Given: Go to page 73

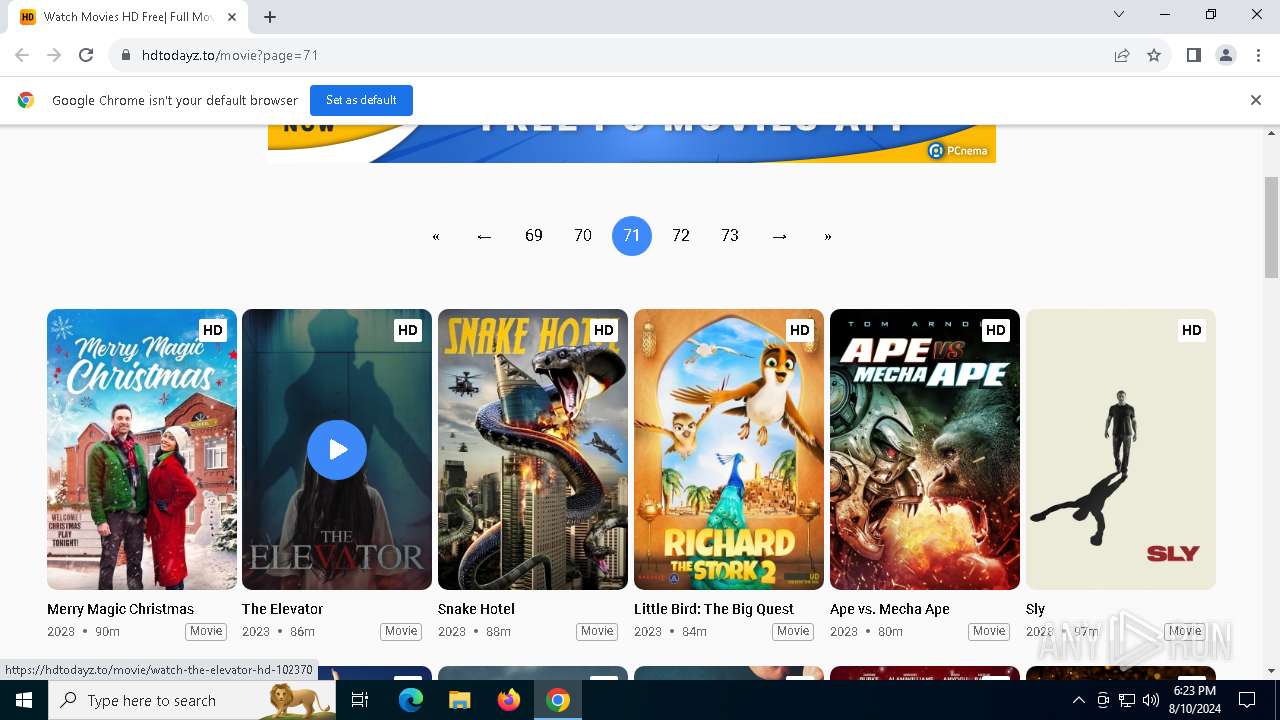Looking at the screenshot, I should (730, 236).
